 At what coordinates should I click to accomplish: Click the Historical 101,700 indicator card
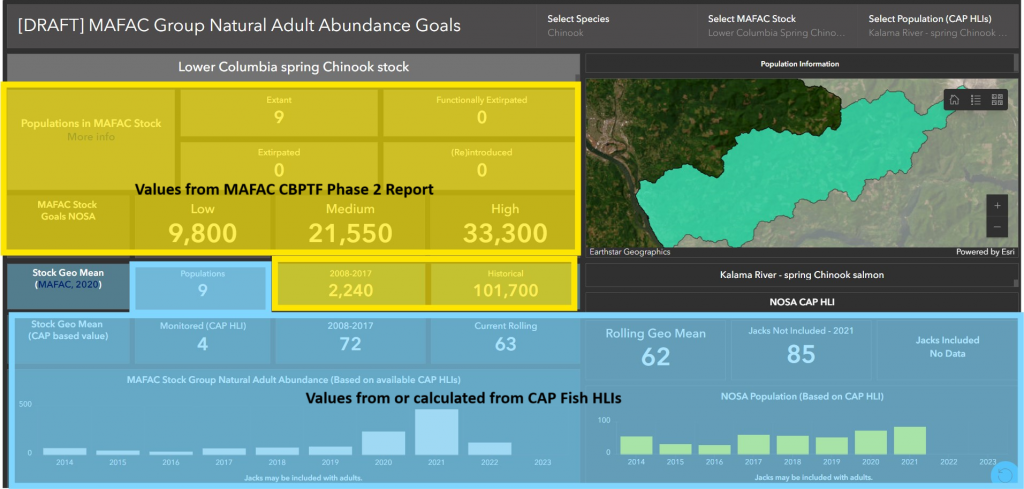pos(503,284)
